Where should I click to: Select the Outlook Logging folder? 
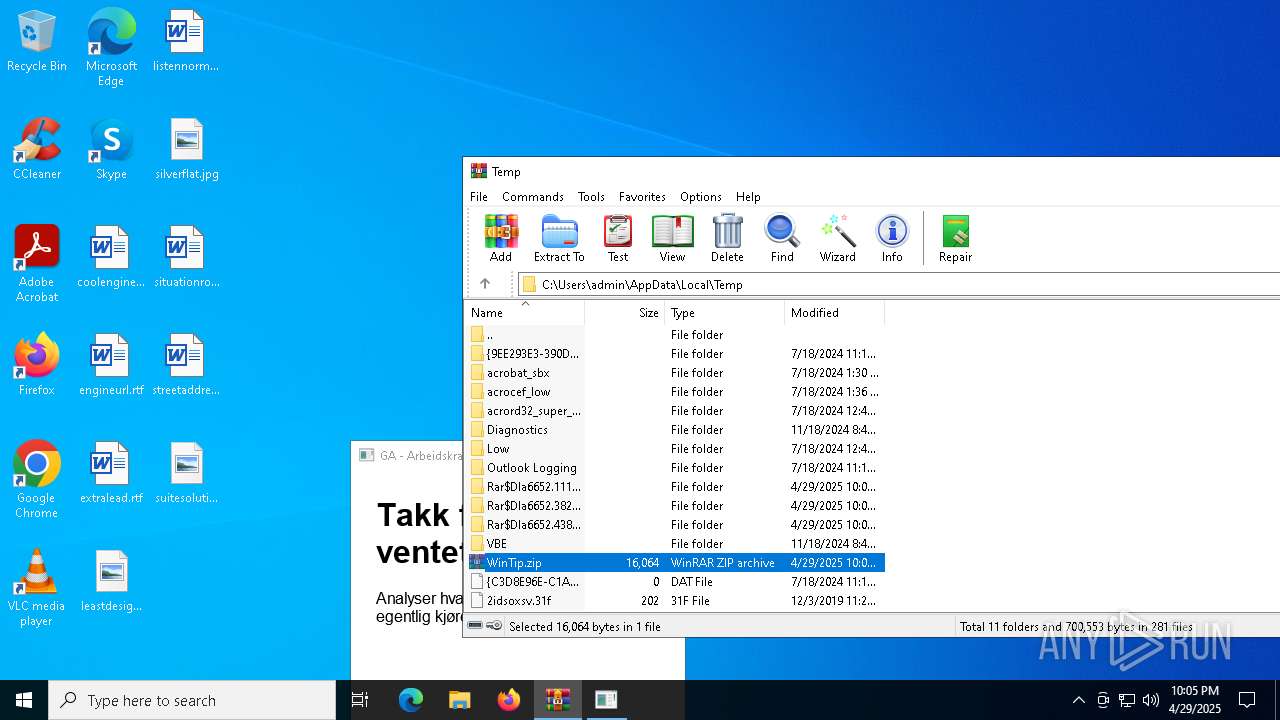675,468
